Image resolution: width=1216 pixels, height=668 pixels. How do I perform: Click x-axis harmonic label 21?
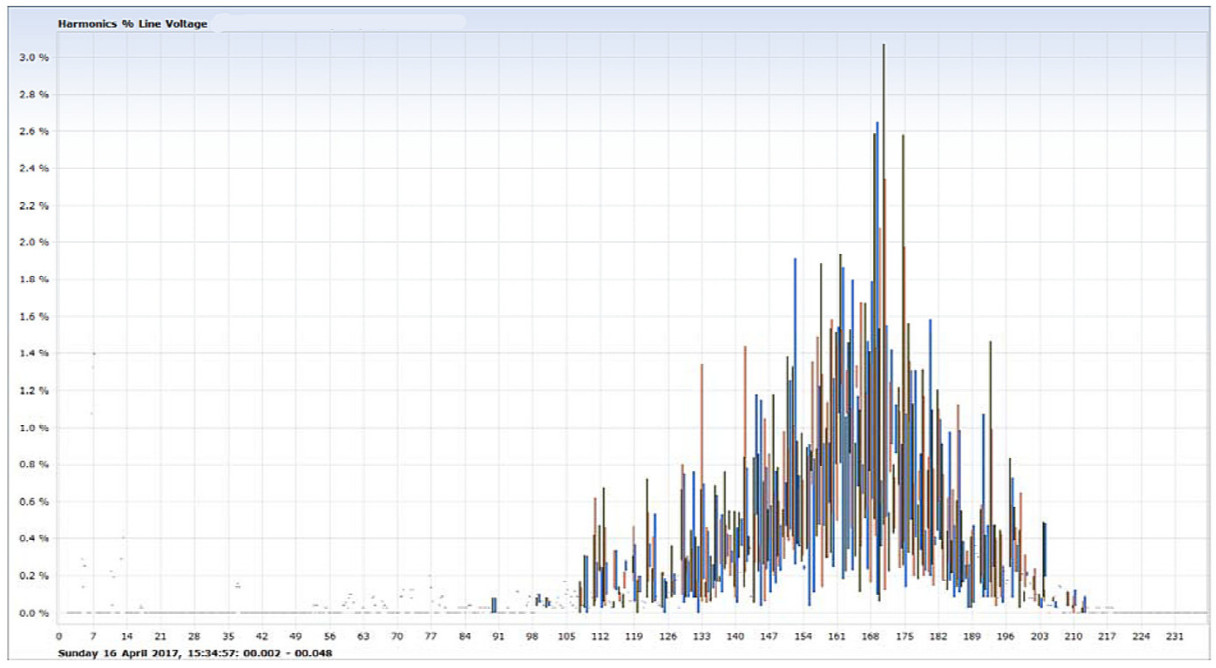160,635
